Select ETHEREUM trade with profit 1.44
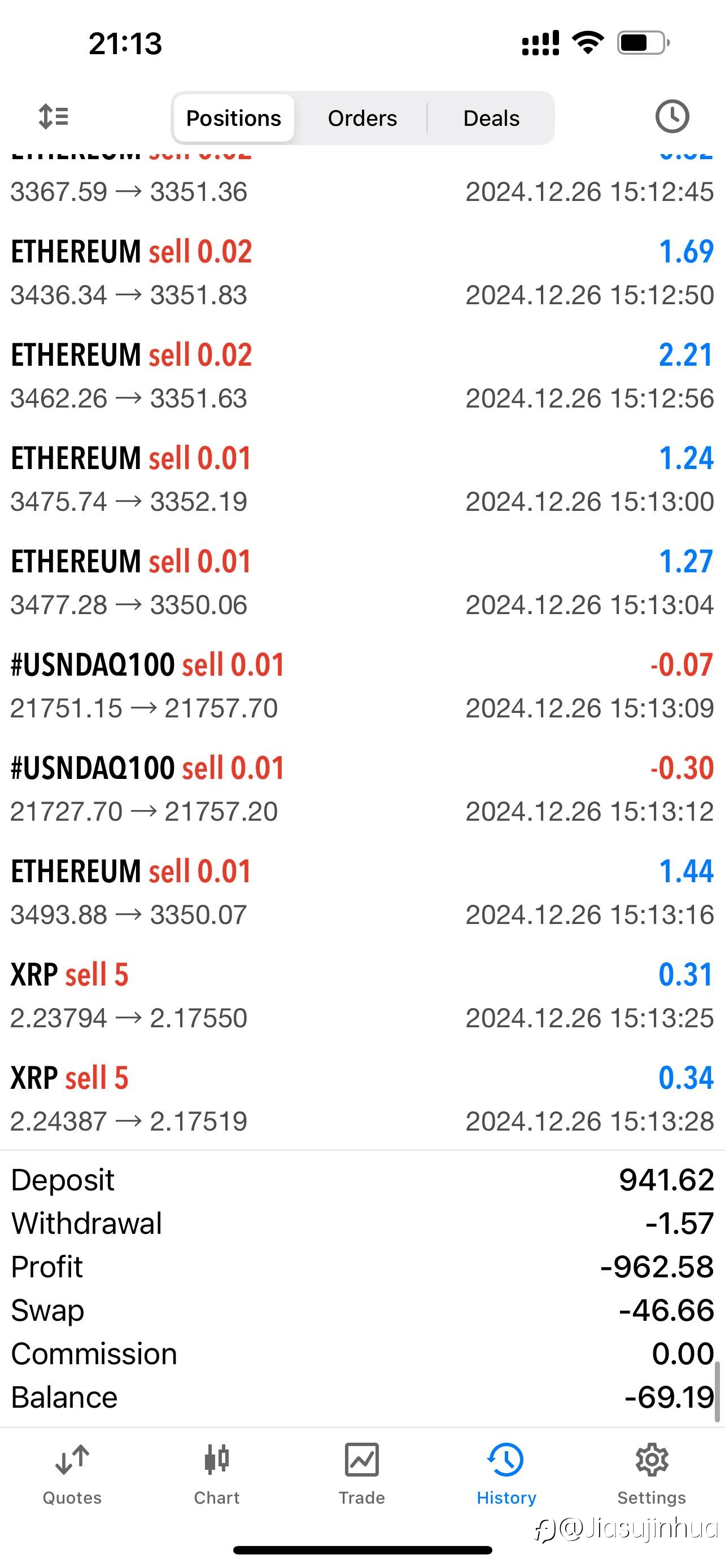The height and width of the screenshot is (1568, 725). [362, 892]
